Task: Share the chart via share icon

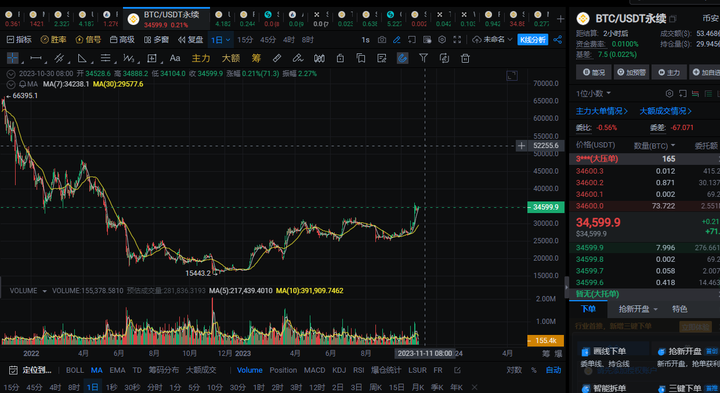Action: point(557,40)
